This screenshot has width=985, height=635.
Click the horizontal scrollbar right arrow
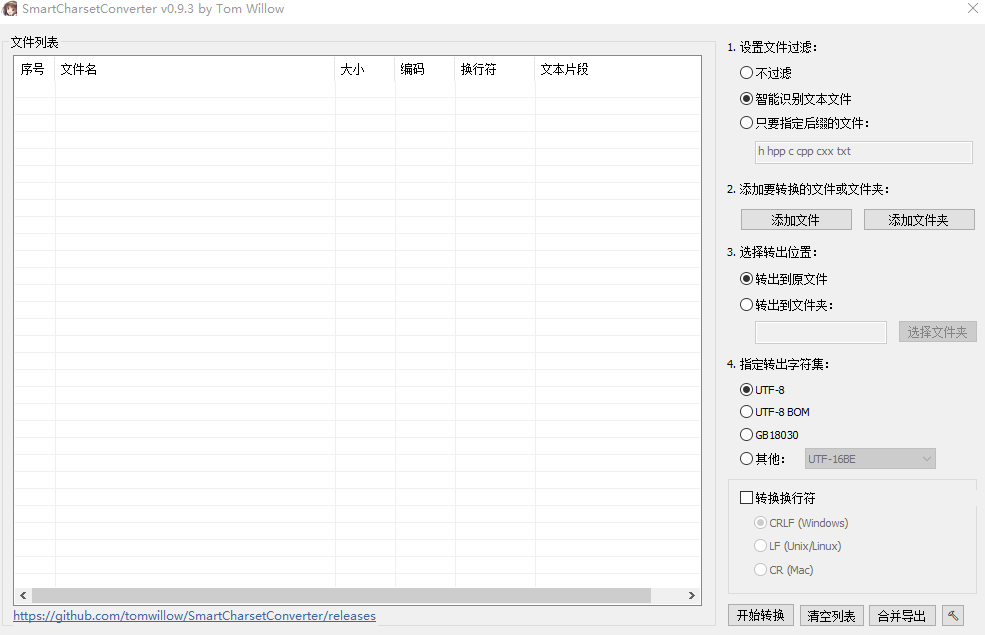coord(692,595)
